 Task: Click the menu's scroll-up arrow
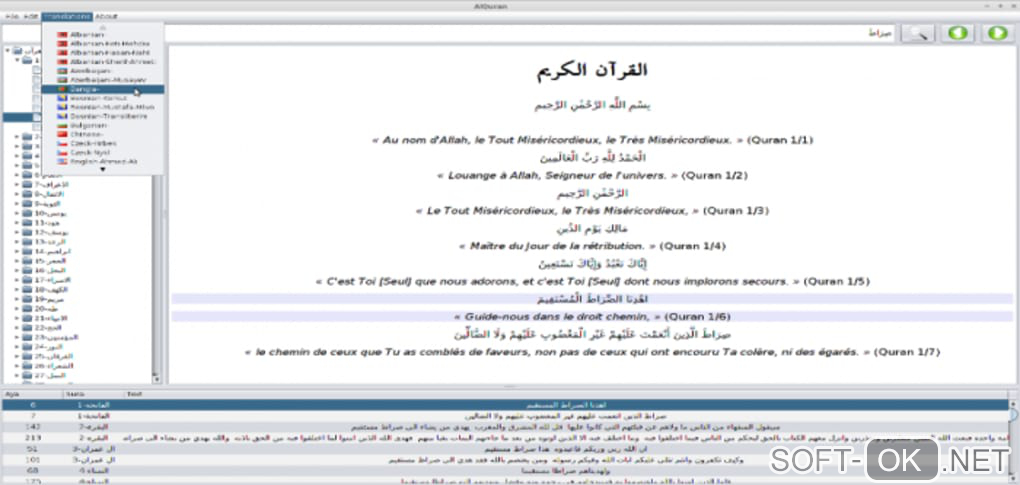[x=103, y=27]
